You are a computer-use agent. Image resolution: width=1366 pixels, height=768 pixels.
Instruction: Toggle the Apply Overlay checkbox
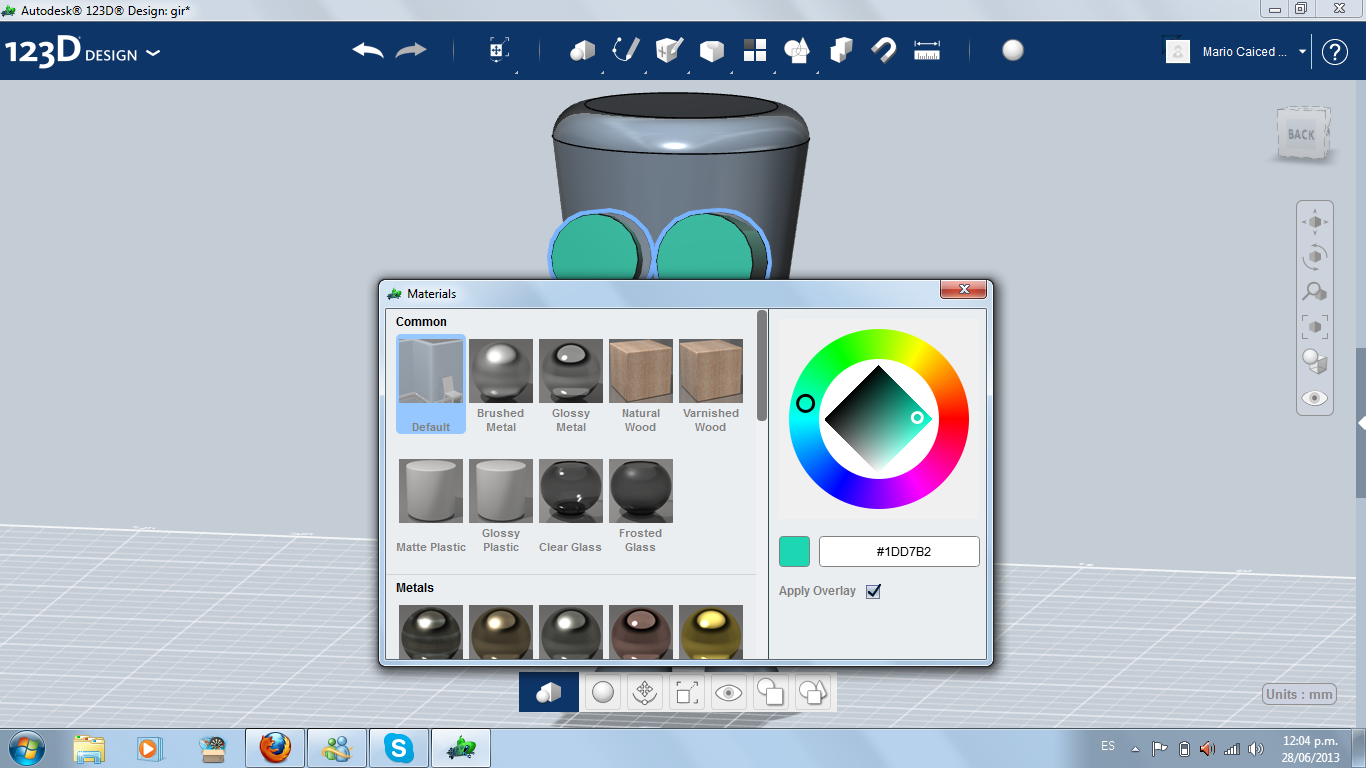873,591
